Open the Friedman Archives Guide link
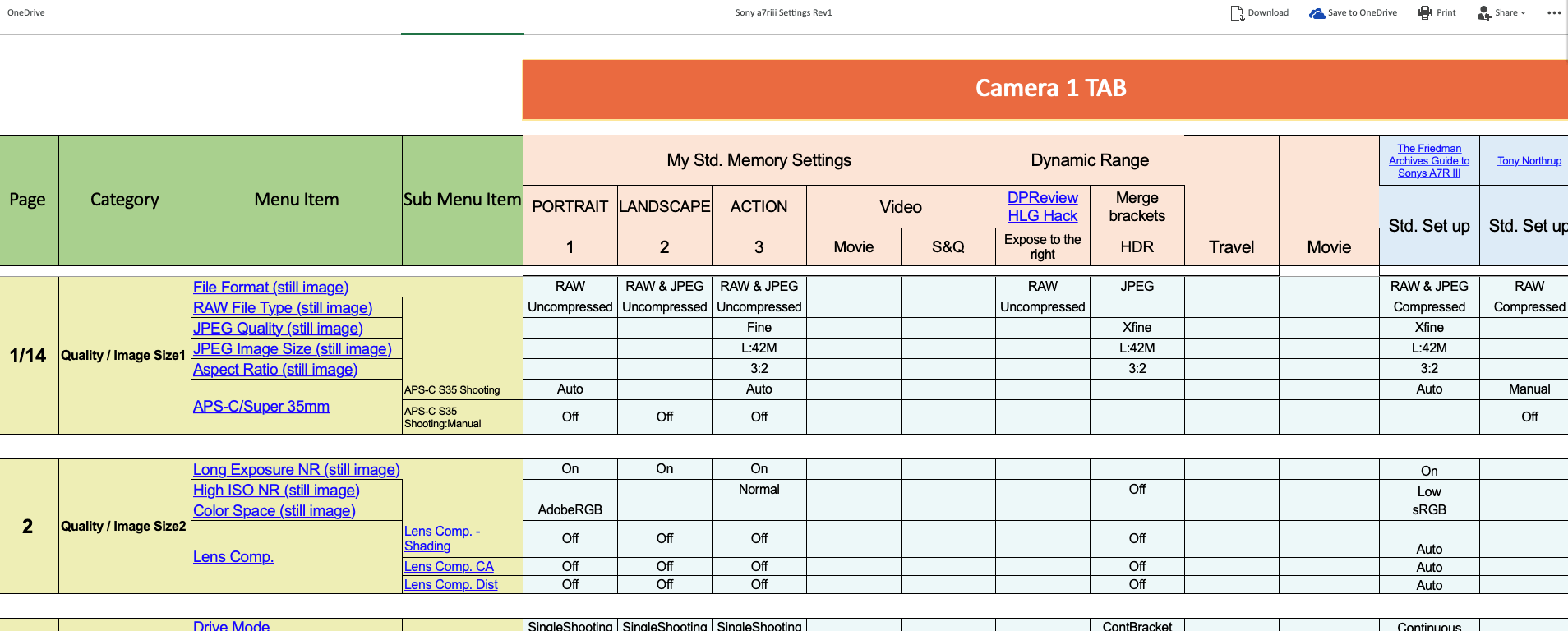The width and height of the screenshot is (1568, 631). tap(1428, 161)
